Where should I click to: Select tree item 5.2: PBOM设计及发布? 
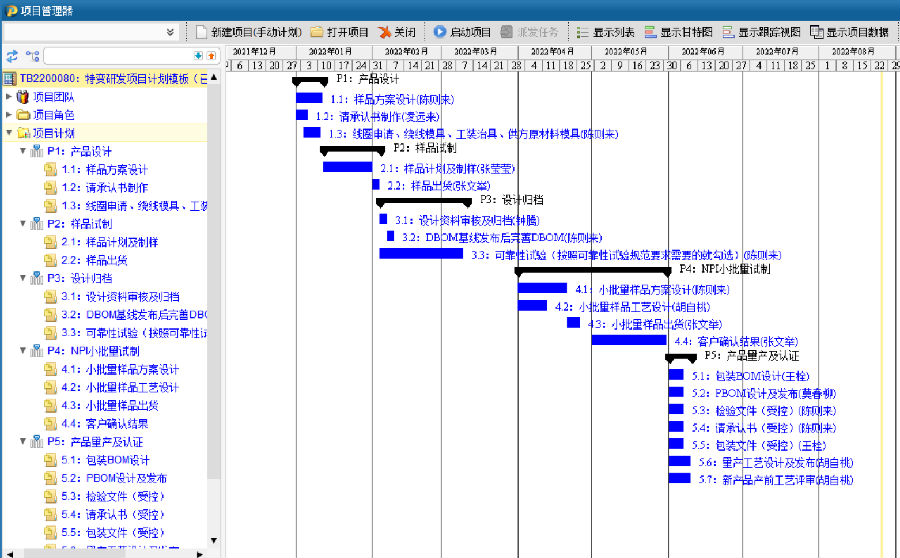[x=114, y=478]
